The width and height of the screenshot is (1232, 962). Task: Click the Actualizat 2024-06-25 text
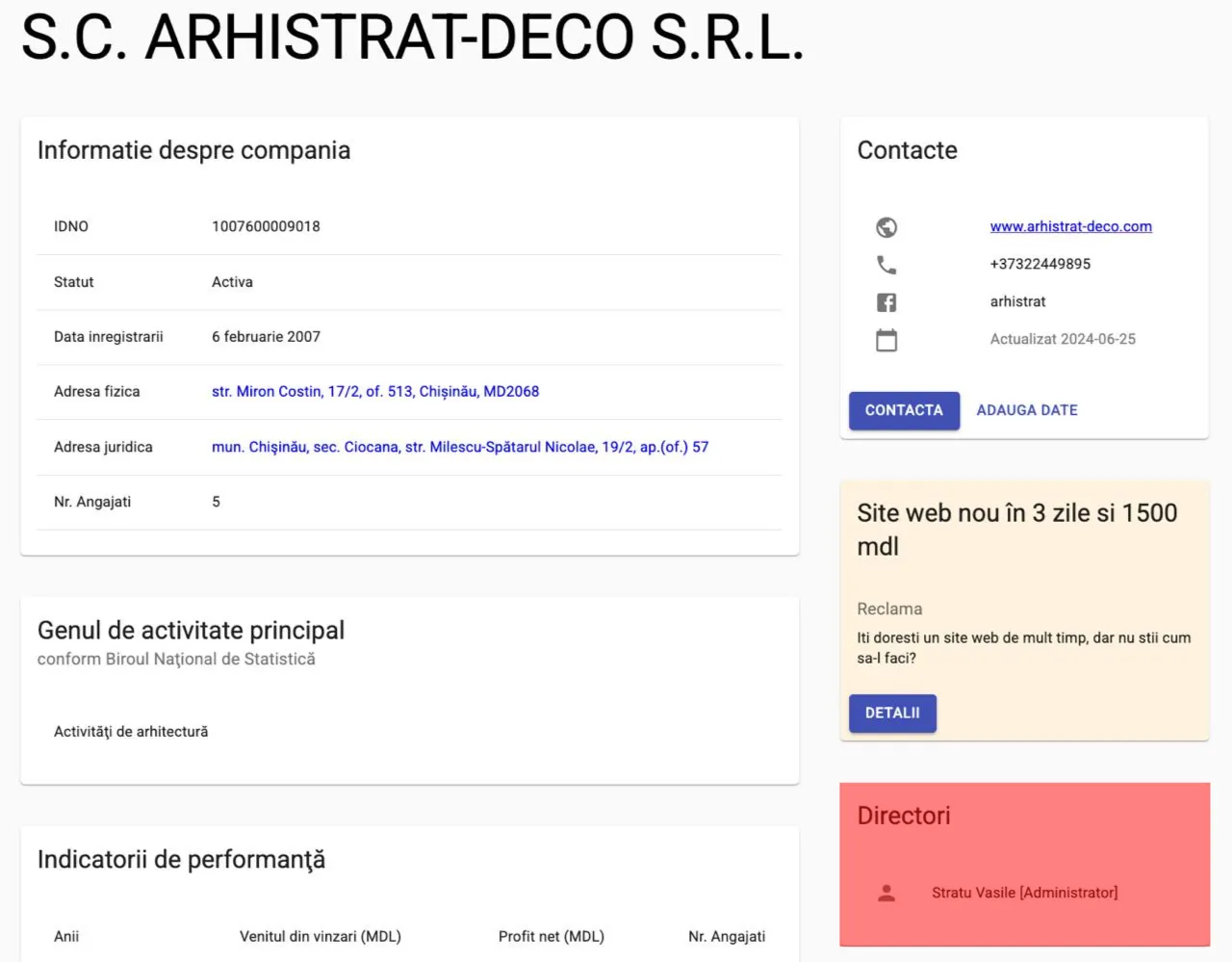(x=1063, y=339)
